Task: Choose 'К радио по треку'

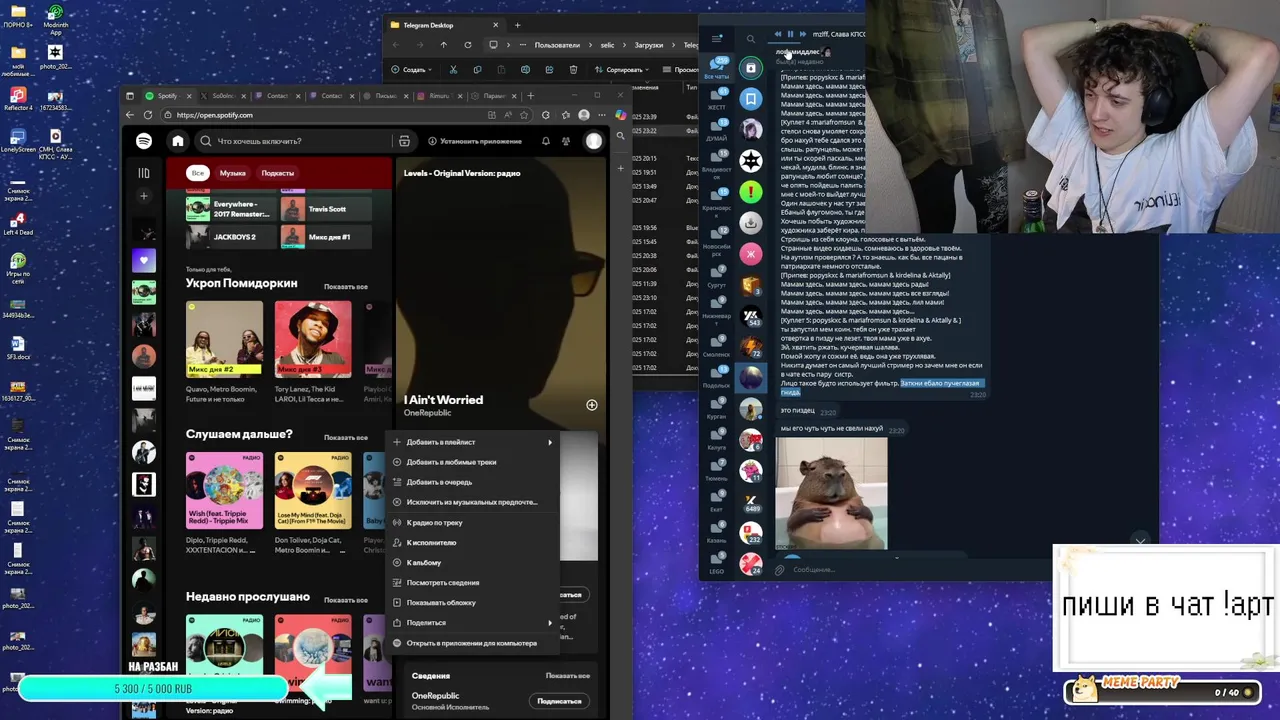Action: [471, 522]
